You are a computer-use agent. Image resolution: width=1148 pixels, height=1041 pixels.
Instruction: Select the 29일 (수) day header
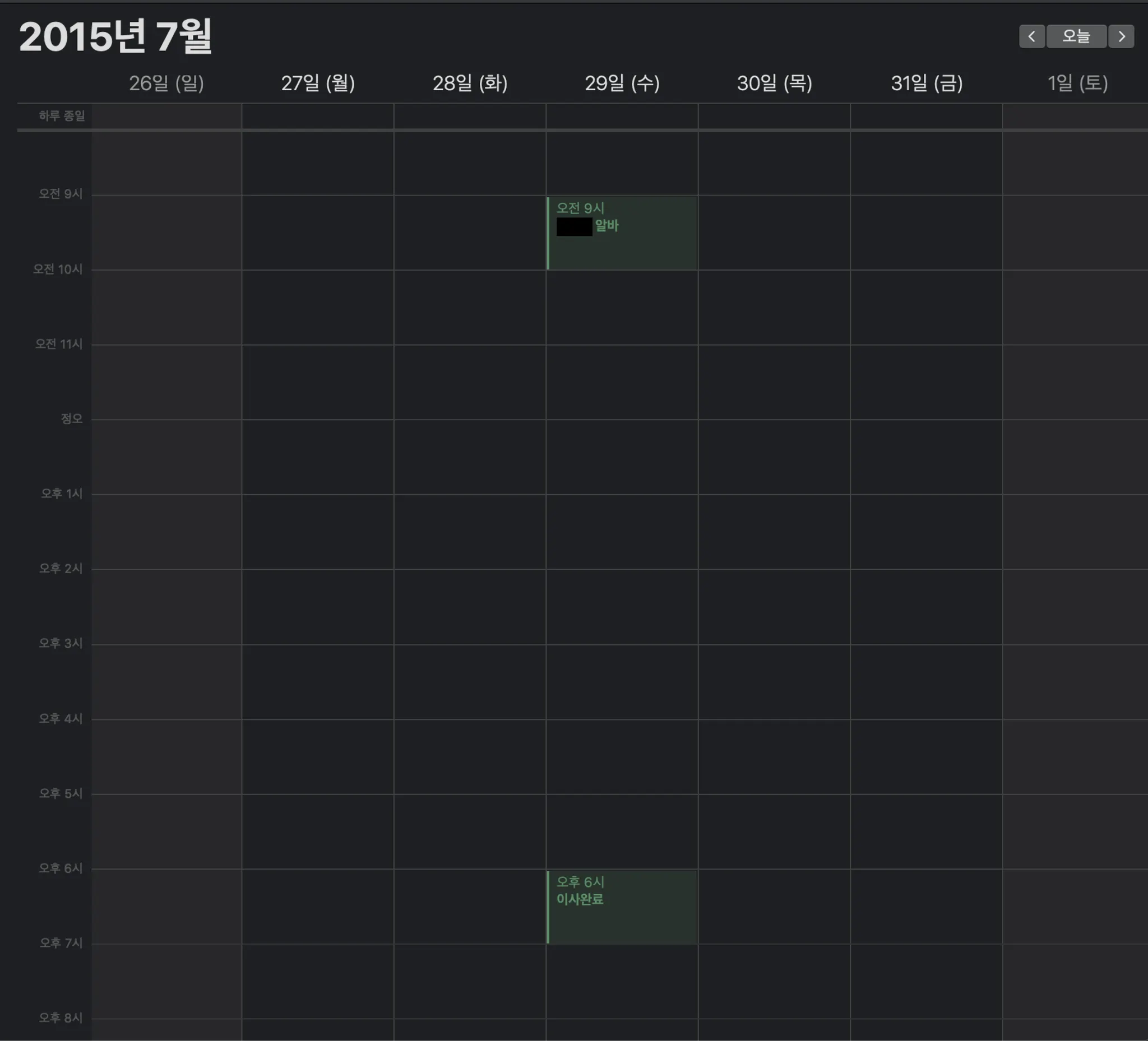pyautogui.click(x=622, y=83)
